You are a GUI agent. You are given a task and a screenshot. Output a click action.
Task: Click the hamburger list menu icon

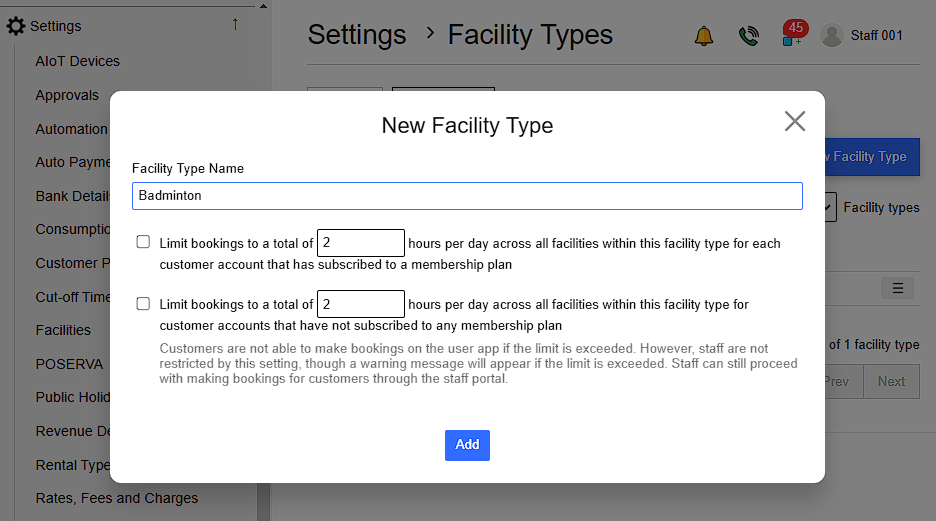pyautogui.click(x=897, y=288)
